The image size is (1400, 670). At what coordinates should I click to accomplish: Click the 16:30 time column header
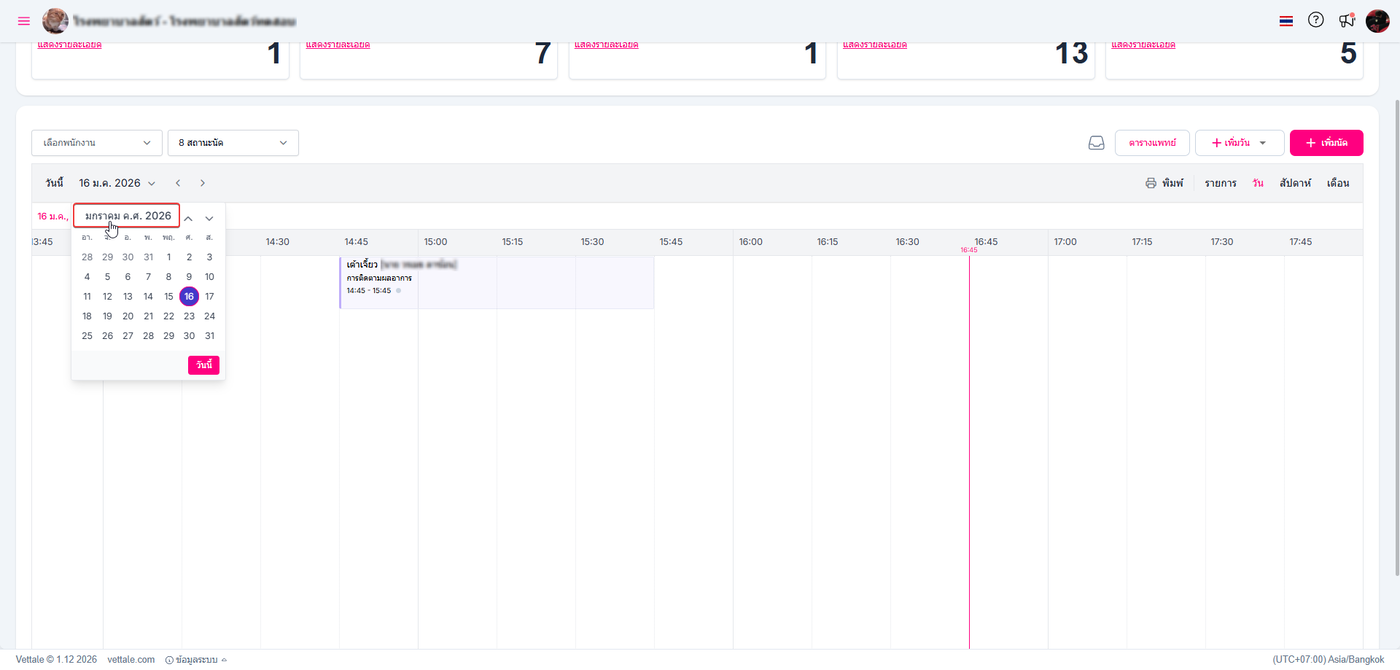point(907,242)
